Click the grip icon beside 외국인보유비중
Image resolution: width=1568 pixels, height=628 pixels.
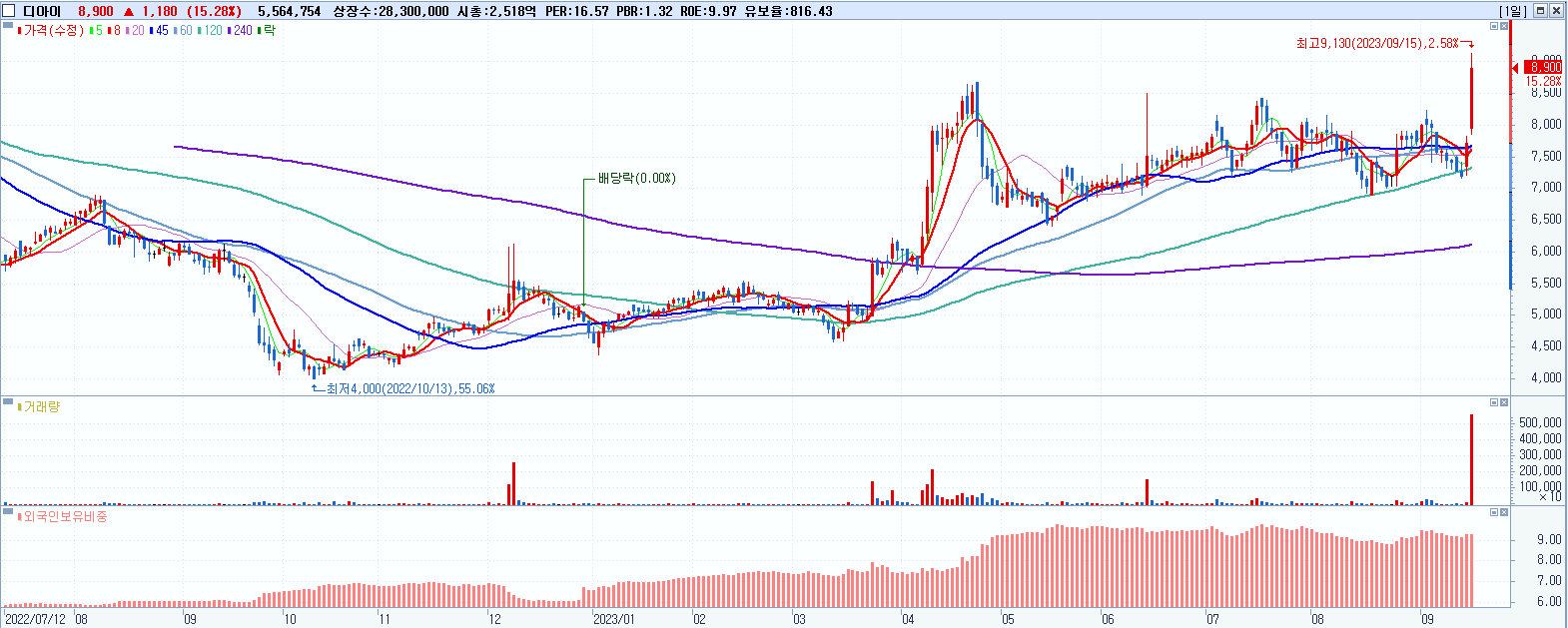[x=8, y=511]
